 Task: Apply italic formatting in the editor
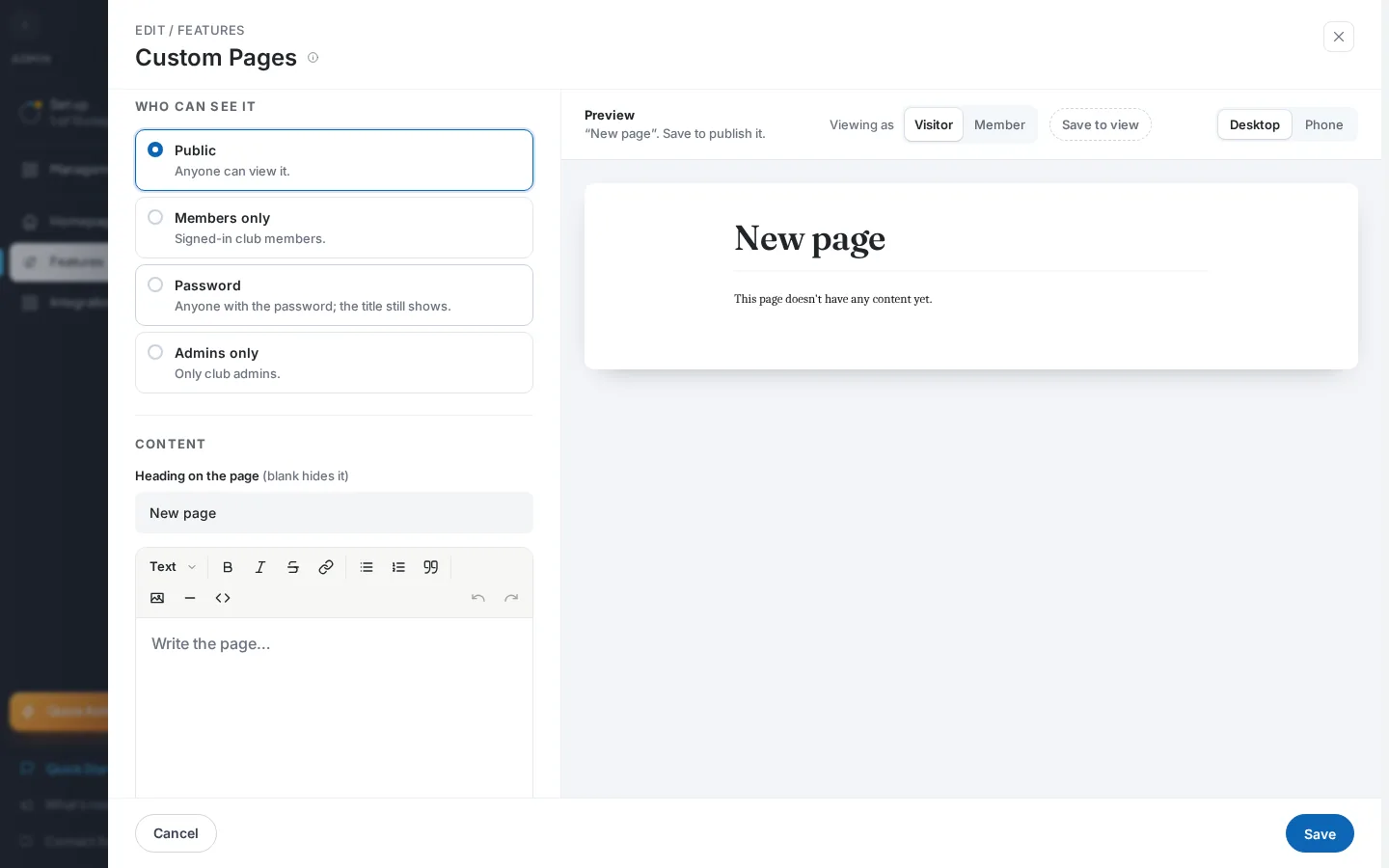pyautogui.click(x=260, y=567)
